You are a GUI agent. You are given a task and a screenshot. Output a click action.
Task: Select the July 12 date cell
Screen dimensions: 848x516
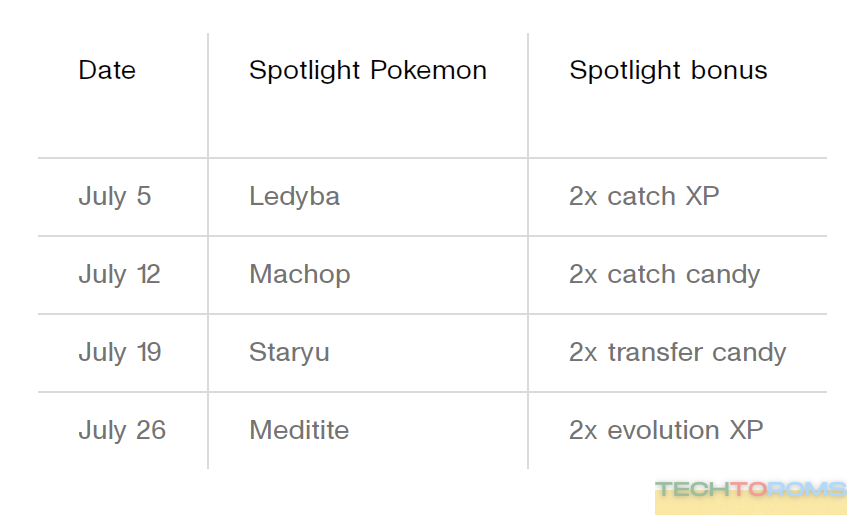(x=119, y=274)
